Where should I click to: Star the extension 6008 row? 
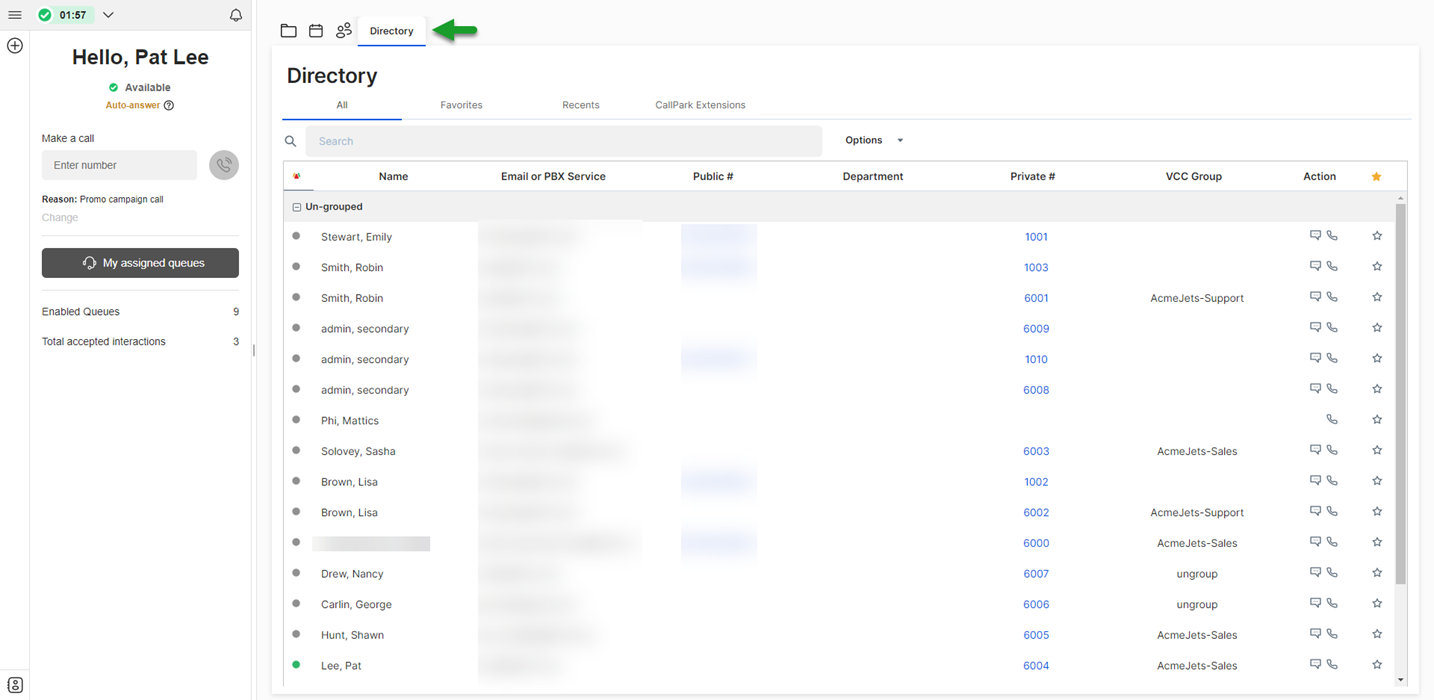coord(1377,389)
